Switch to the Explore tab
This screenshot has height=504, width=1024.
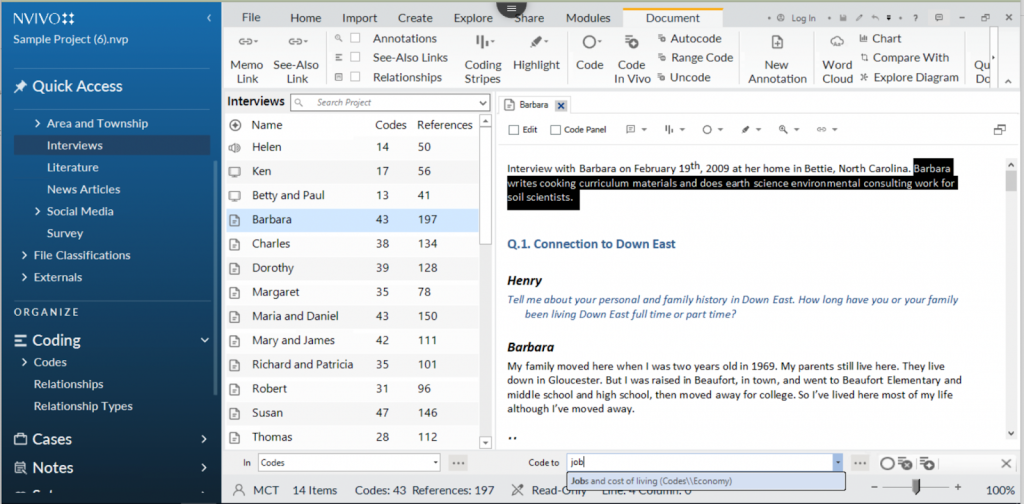pyautogui.click(x=473, y=18)
